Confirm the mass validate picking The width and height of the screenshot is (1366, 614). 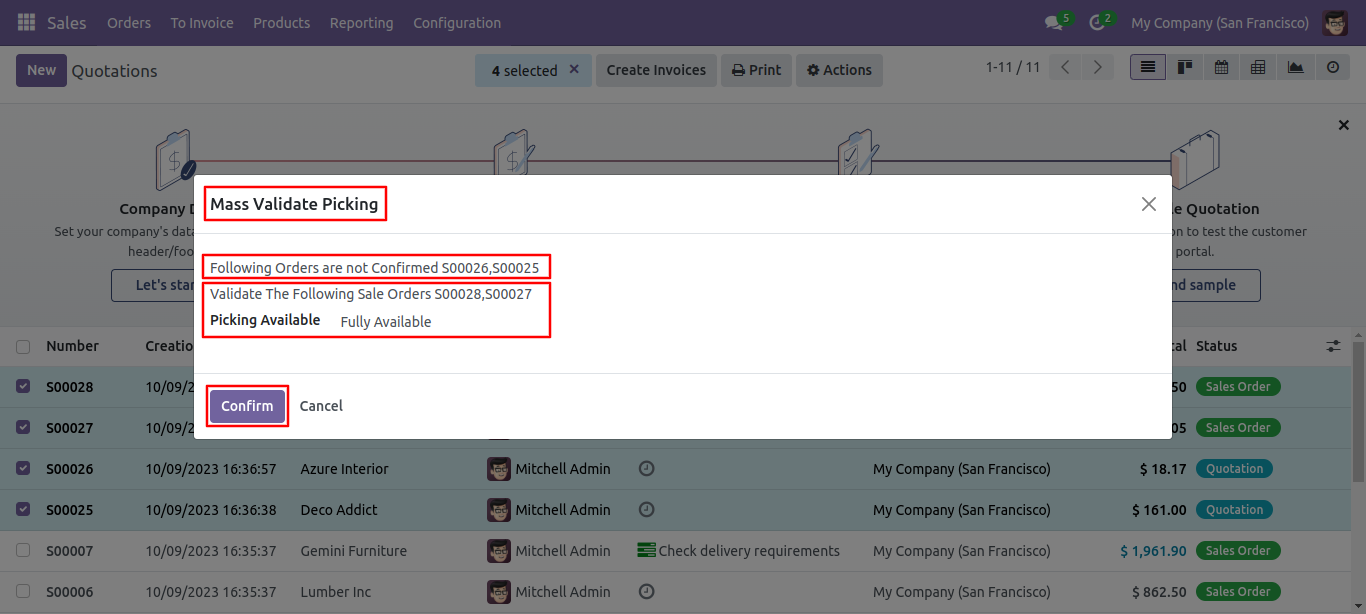[247, 406]
